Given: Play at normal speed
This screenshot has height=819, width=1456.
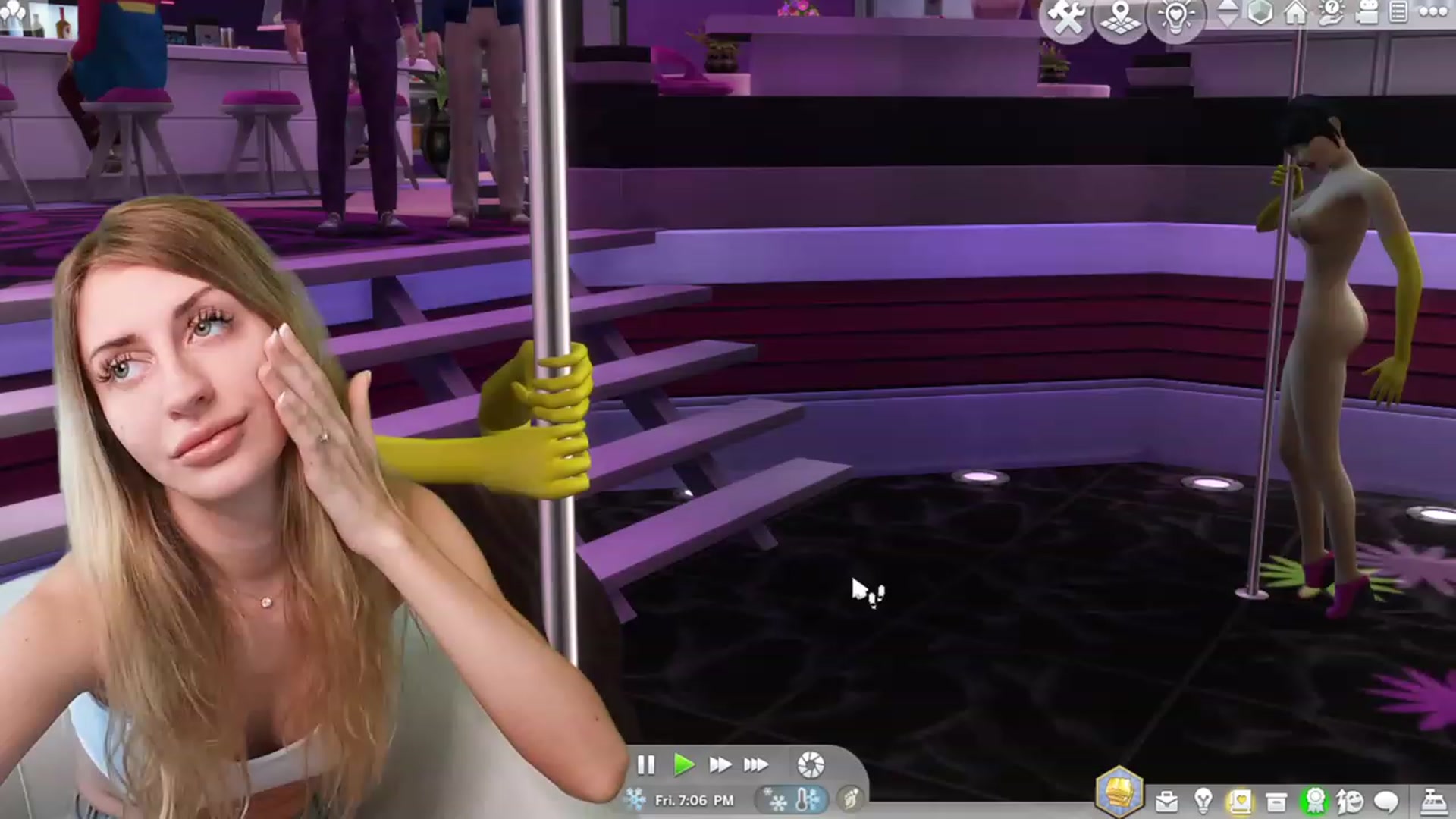Looking at the screenshot, I should 684,765.
